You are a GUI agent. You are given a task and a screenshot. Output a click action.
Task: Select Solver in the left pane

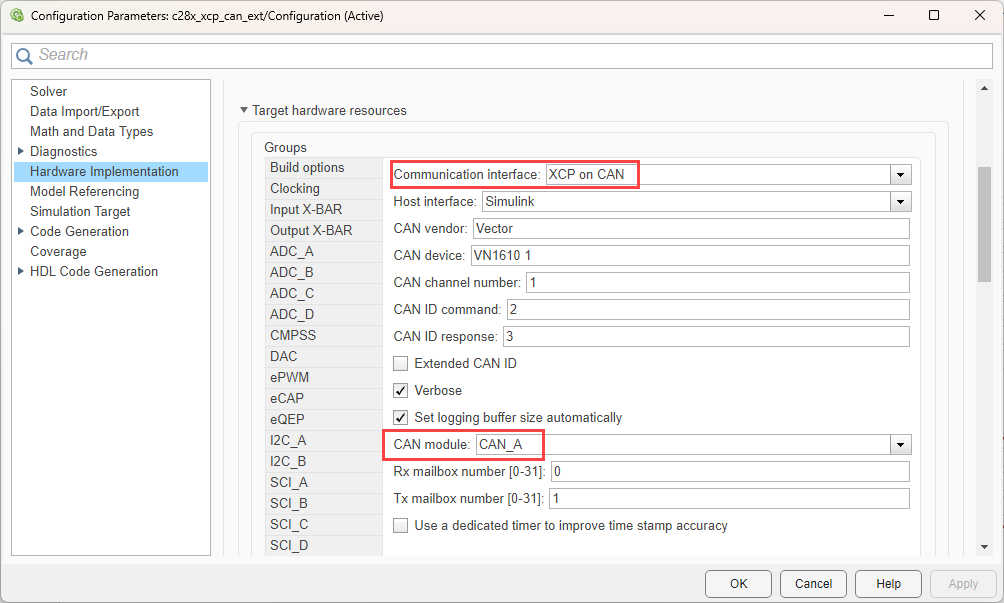tap(48, 91)
